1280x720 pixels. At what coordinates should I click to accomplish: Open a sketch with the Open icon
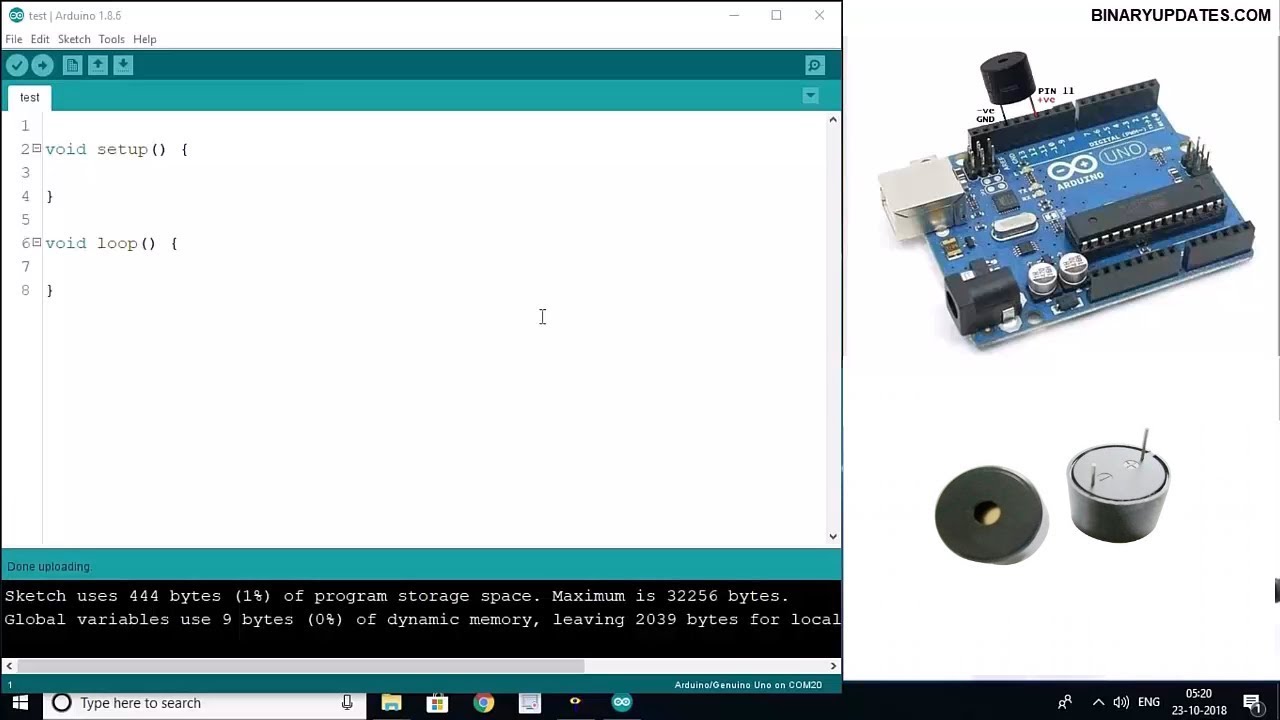[98, 65]
